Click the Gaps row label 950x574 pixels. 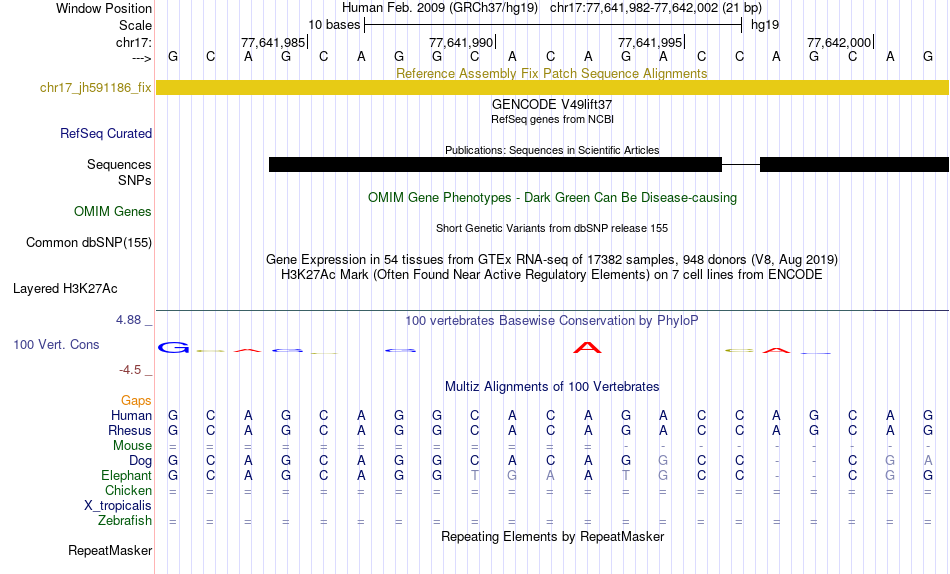click(x=136, y=401)
